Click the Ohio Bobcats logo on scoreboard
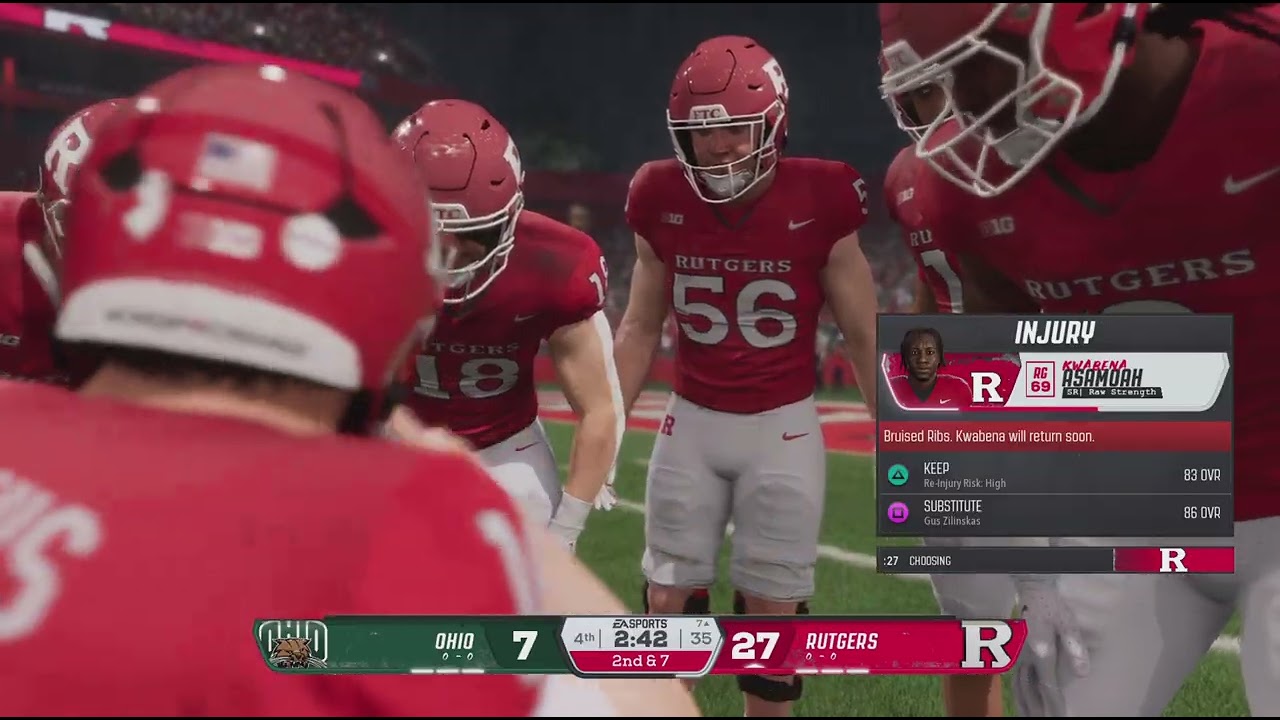The width and height of the screenshot is (1280, 720). 292,645
